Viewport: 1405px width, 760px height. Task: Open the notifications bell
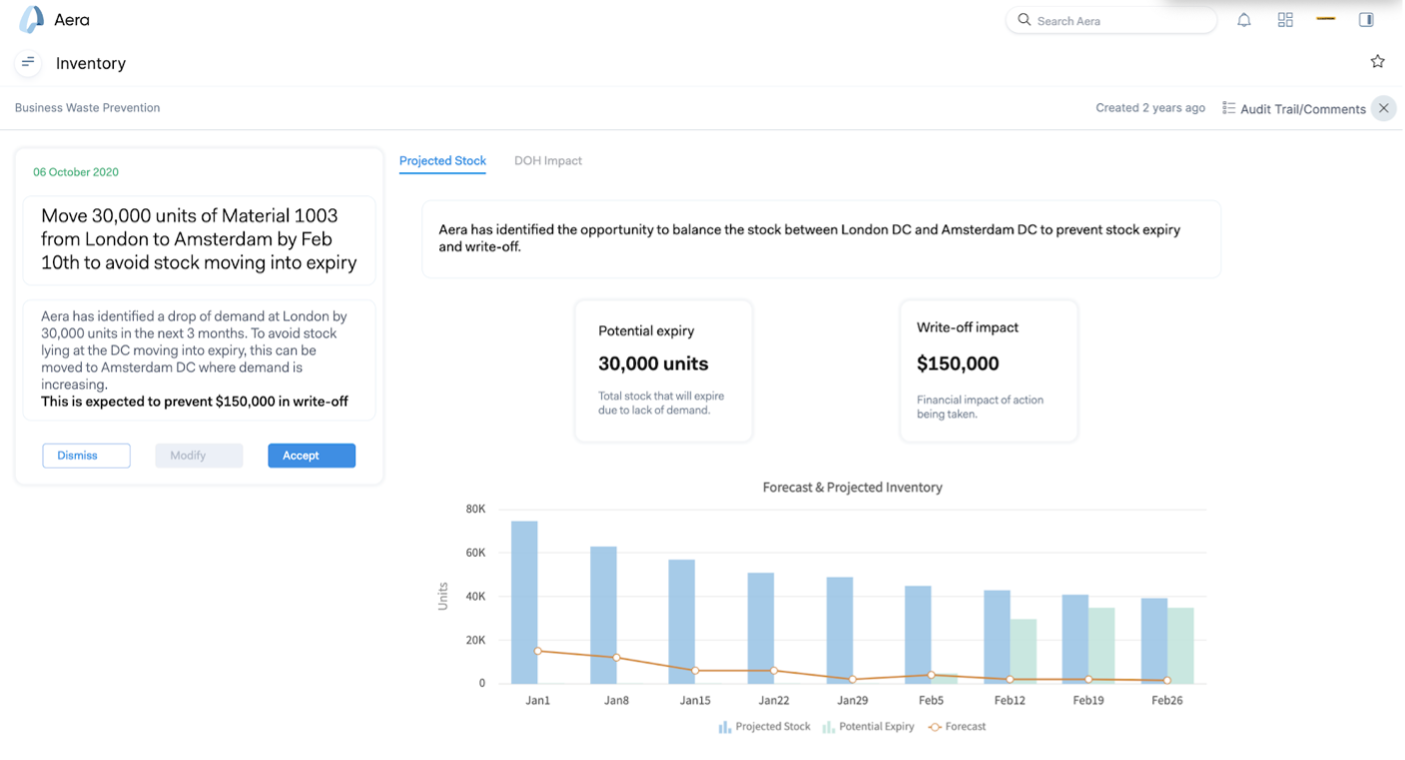click(x=1244, y=20)
